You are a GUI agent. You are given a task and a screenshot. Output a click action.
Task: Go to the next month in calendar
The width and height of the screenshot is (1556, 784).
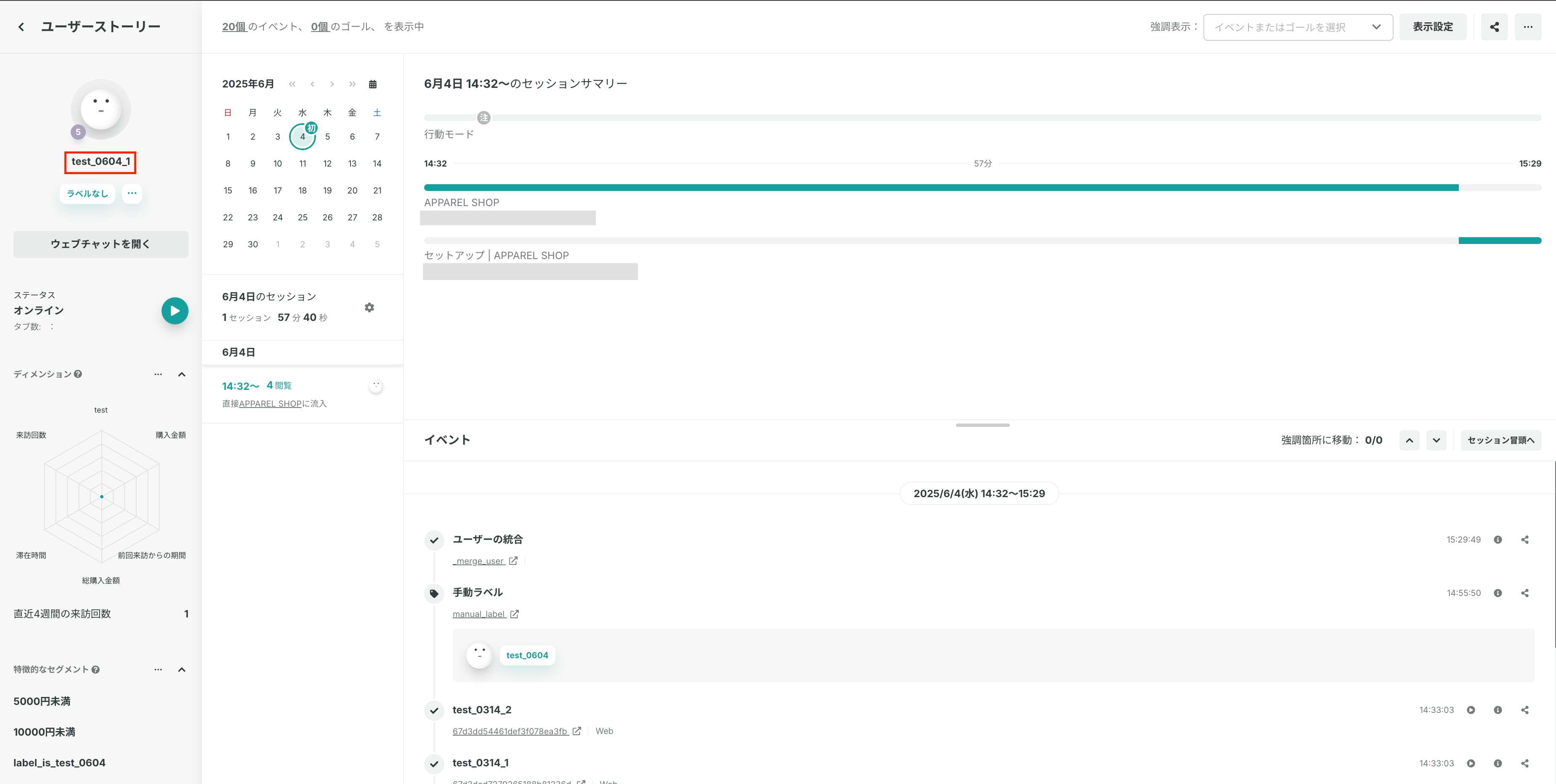[x=332, y=84]
